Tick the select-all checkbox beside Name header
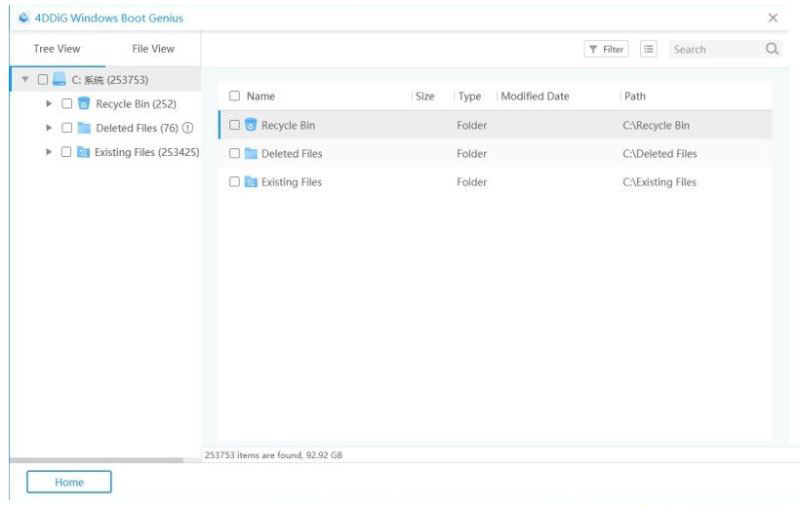The height and width of the screenshot is (508, 800). (x=234, y=96)
